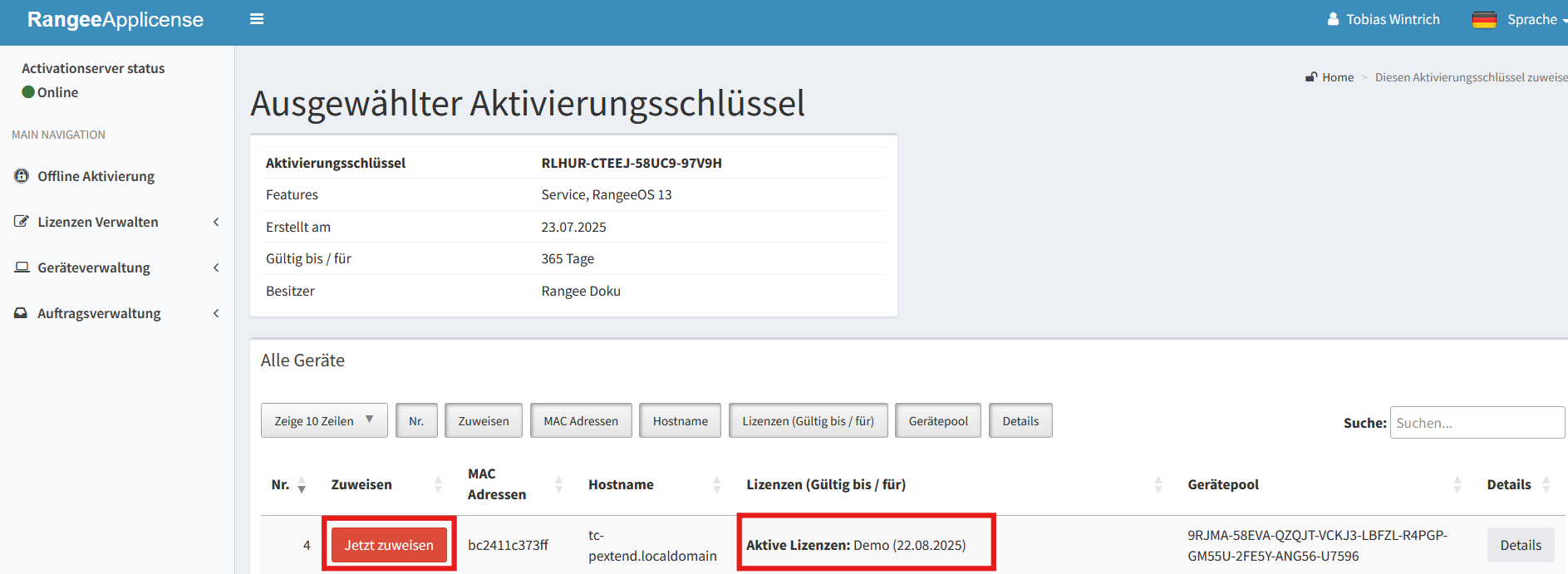This screenshot has width=1568, height=574.
Task: Click the Auftragsverwaltung inbox icon
Action: (x=22, y=313)
